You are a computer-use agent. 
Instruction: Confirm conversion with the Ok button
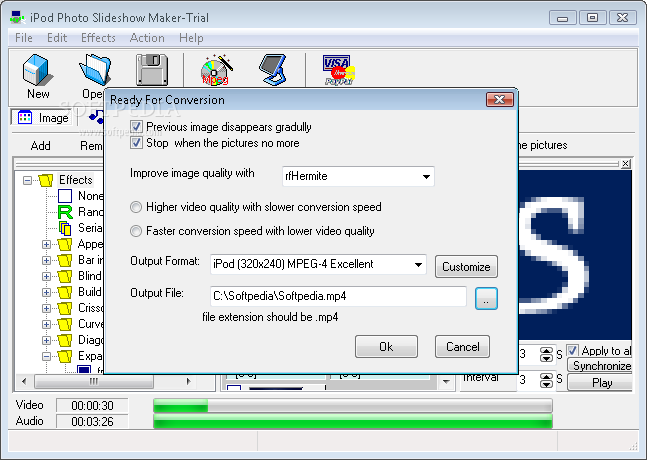pyautogui.click(x=386, y=347)
